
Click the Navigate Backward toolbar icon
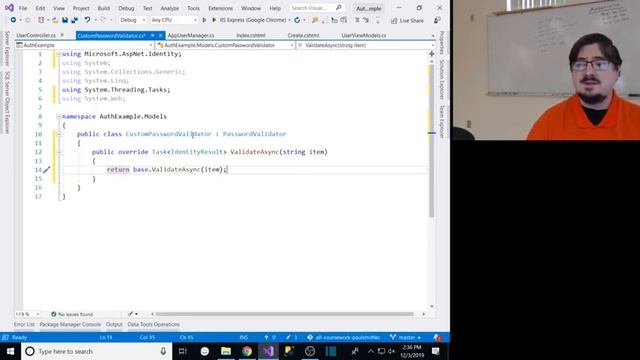[x=13, y=20]
